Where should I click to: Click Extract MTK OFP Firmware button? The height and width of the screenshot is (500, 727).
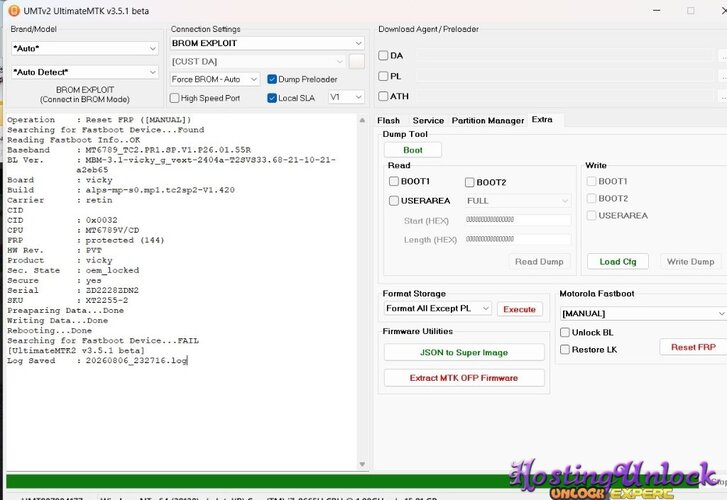[x=464, y=378]
